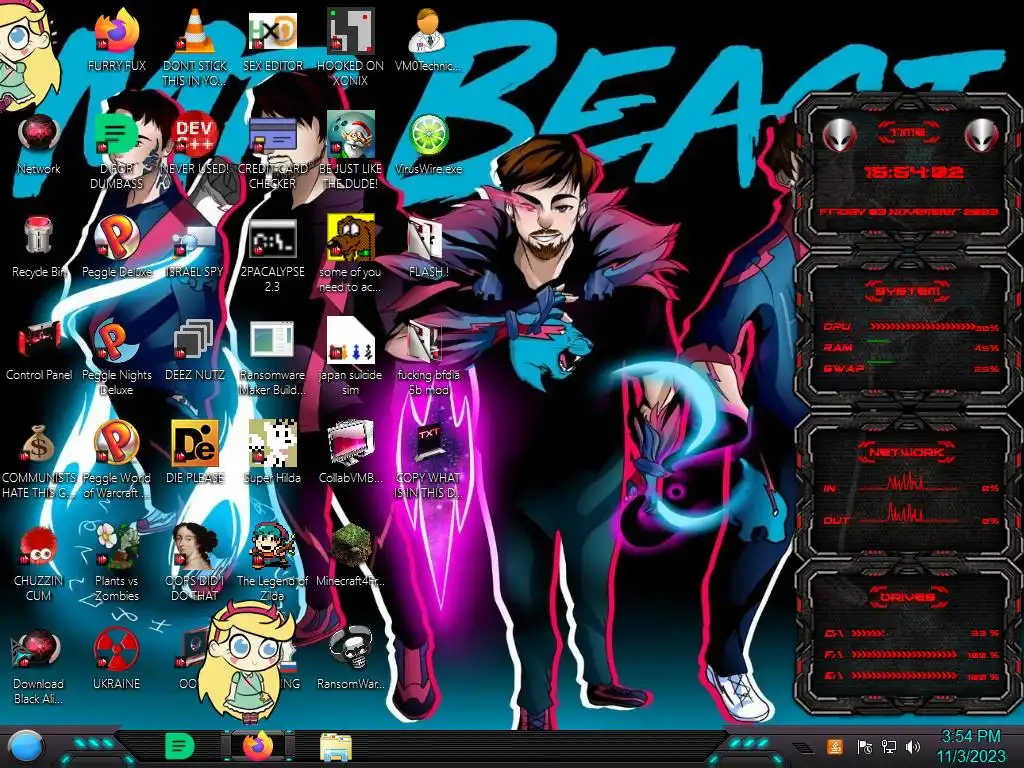Open the VM0Technic... desktop shortcut
This screenshot has width=1024, height=768.
pyautogui.click(x=428, y=31)
